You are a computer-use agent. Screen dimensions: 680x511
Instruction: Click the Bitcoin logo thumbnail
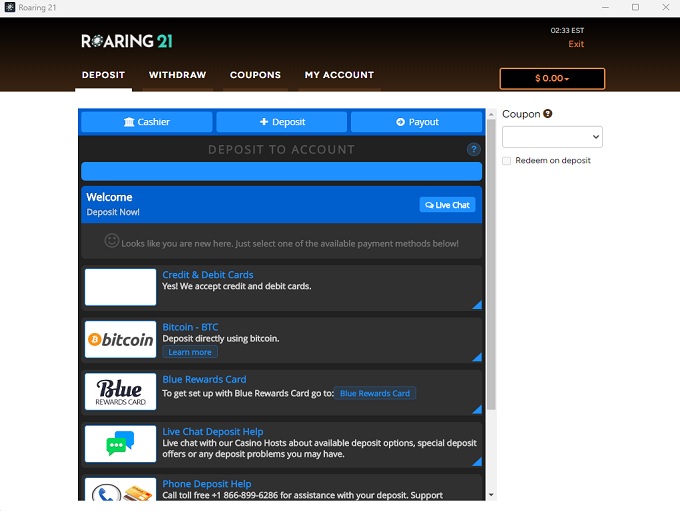click(x=121, y=340)
